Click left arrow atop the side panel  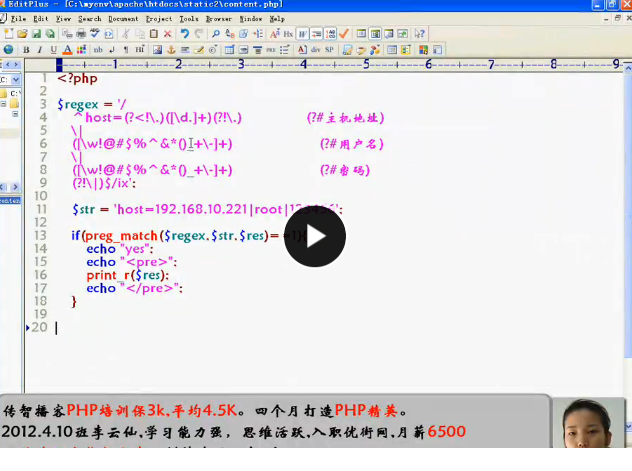7,64
